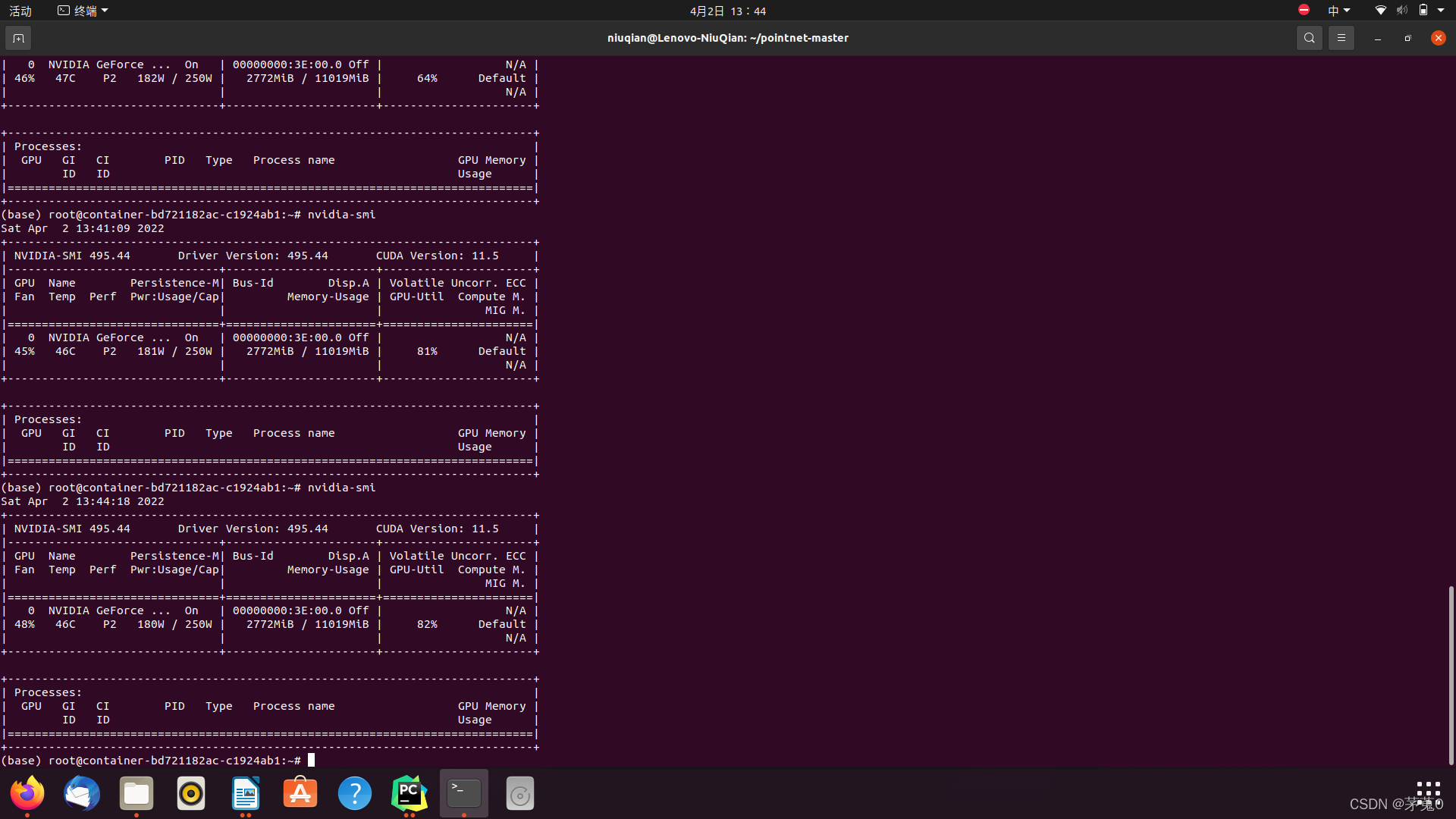Image resolution: width=1456 pixels, height=819 pixels.
Task: Search in the terminal output
Action: [x=1309, y=38]
